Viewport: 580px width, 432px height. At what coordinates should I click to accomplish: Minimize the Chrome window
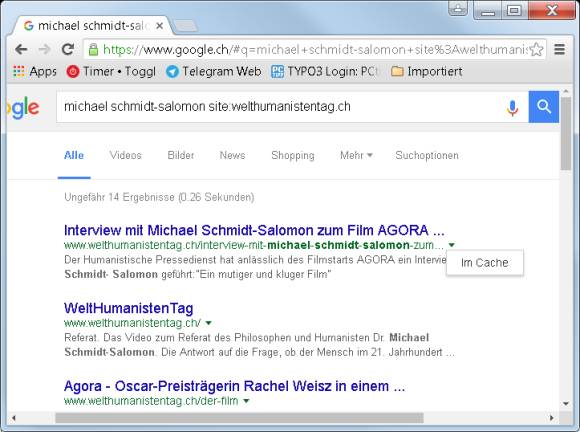click(488, 10)
